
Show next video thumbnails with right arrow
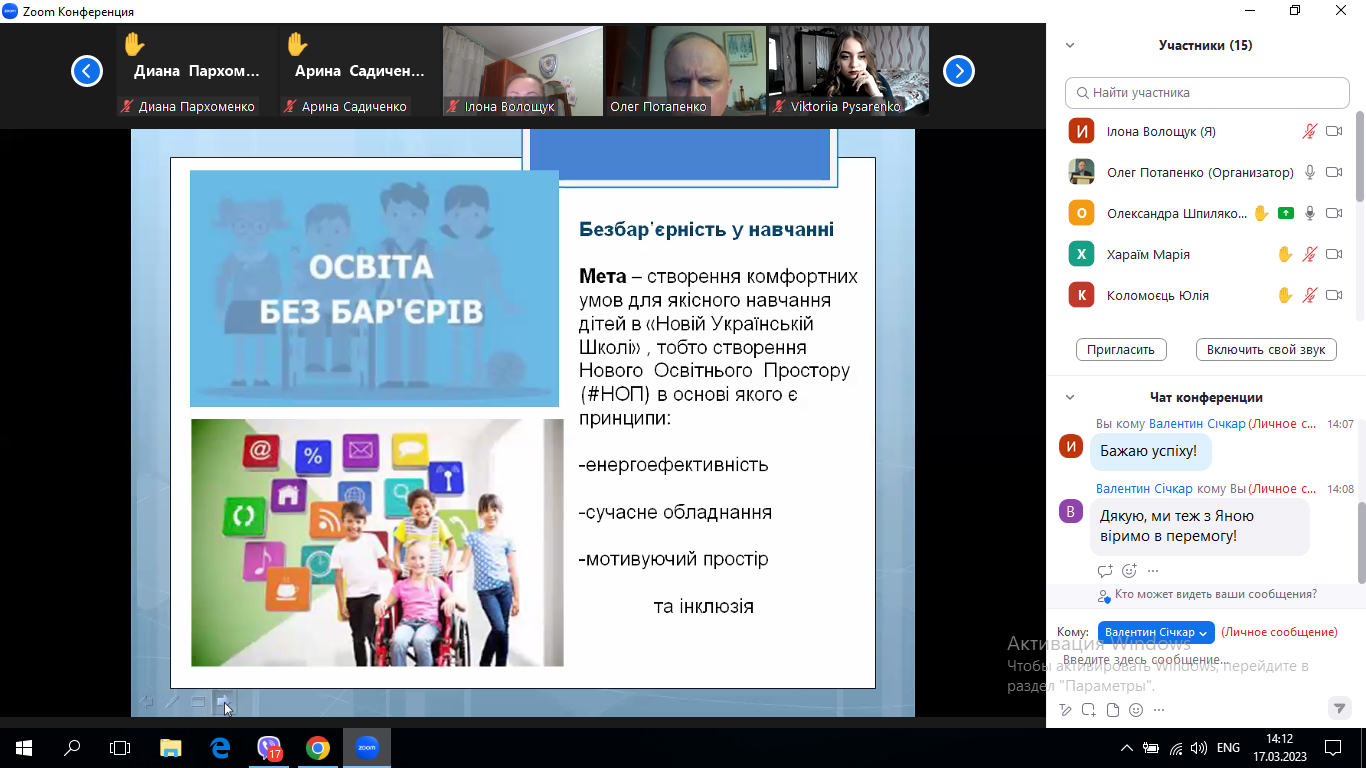coord(959,71)
